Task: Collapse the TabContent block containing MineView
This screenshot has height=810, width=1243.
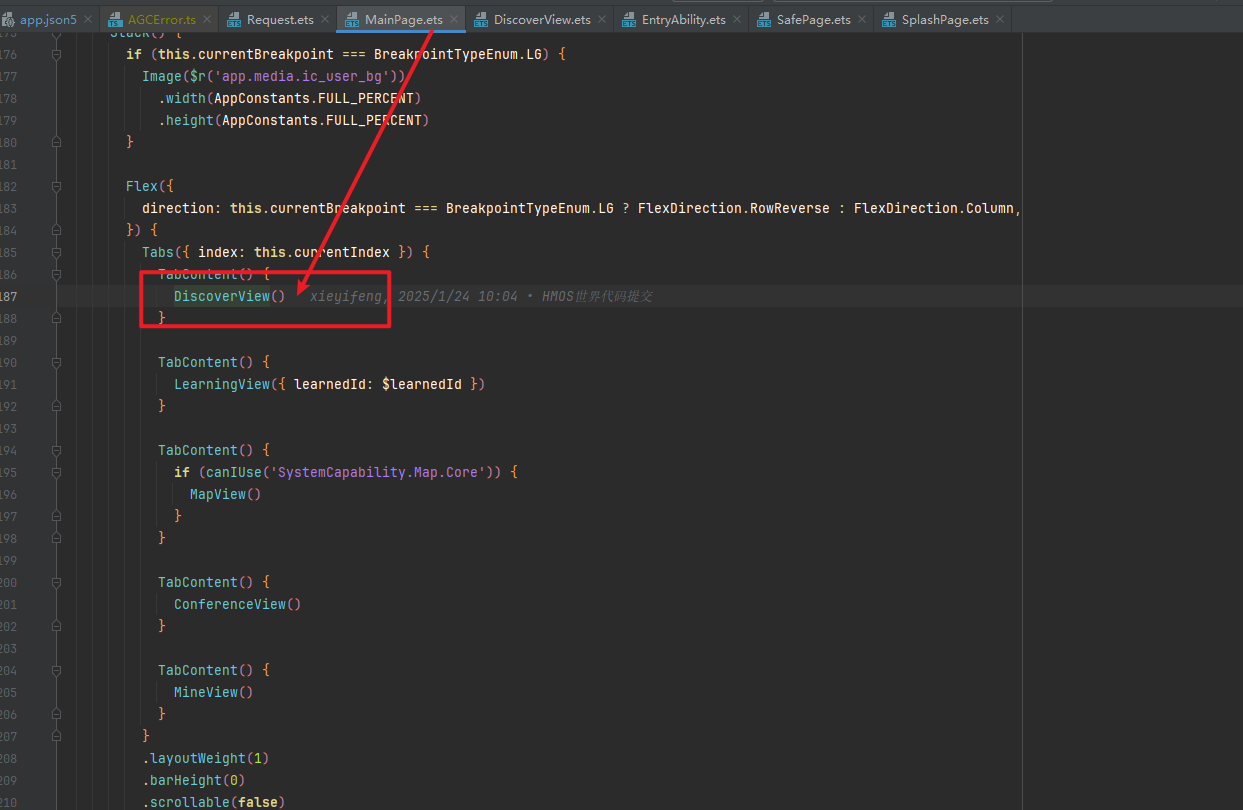Action: (56, 671)
